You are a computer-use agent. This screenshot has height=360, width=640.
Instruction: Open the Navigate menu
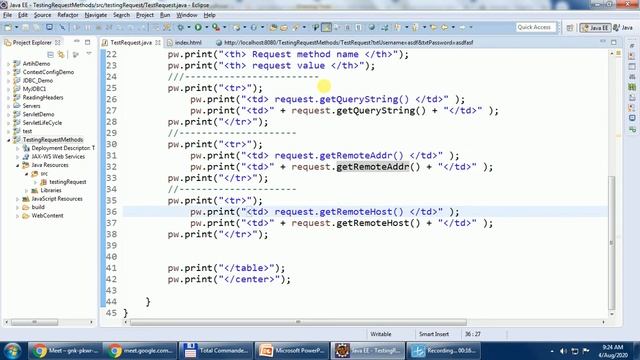(x=96, y=15)
